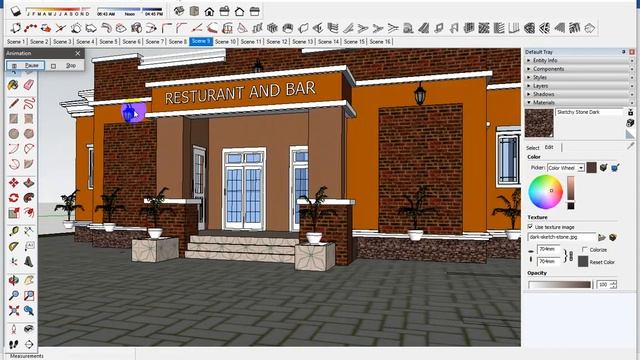Switch to the Select materials tab

(x=532, y=148)
